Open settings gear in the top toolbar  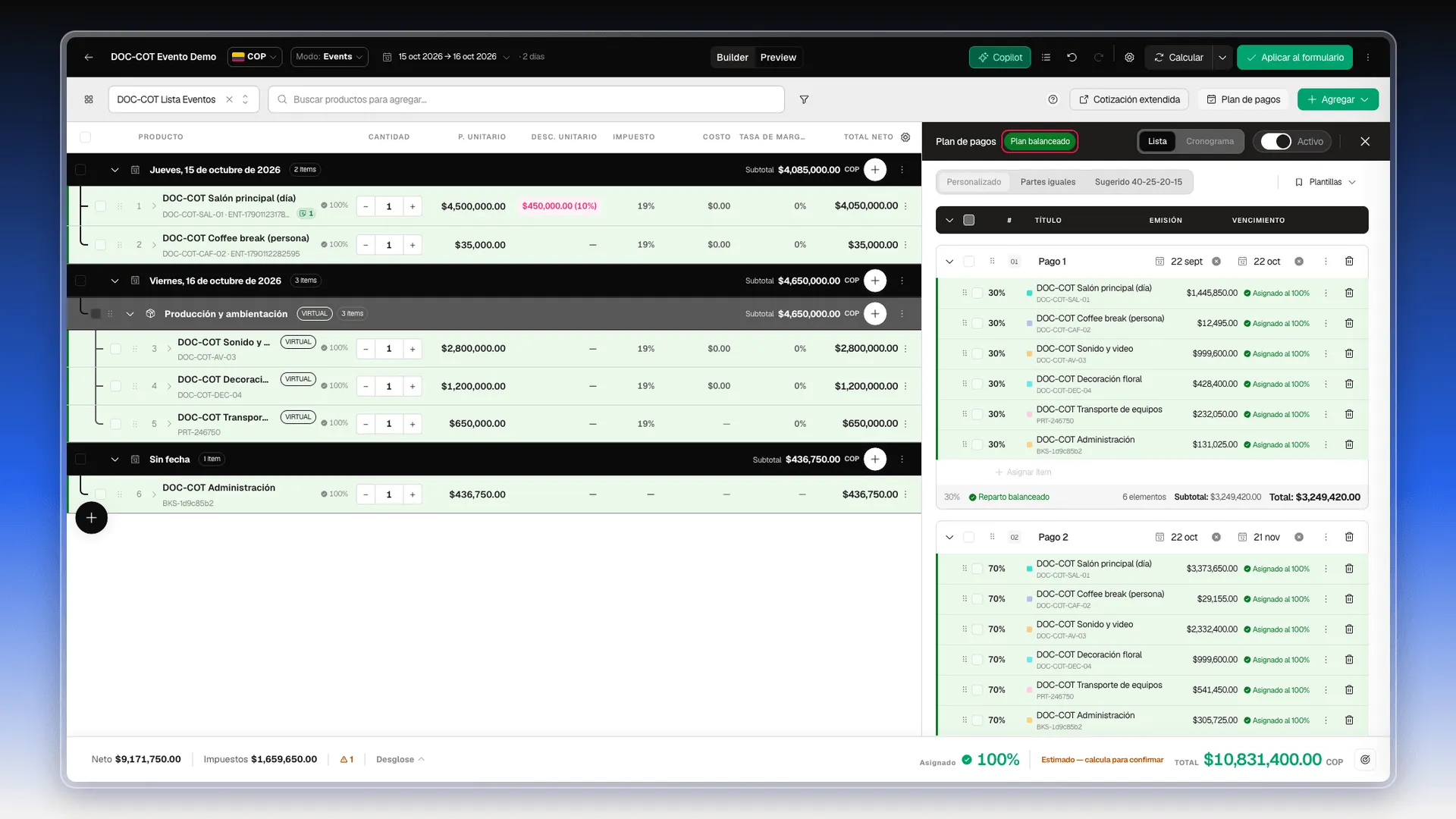(x=1129, y=58)
